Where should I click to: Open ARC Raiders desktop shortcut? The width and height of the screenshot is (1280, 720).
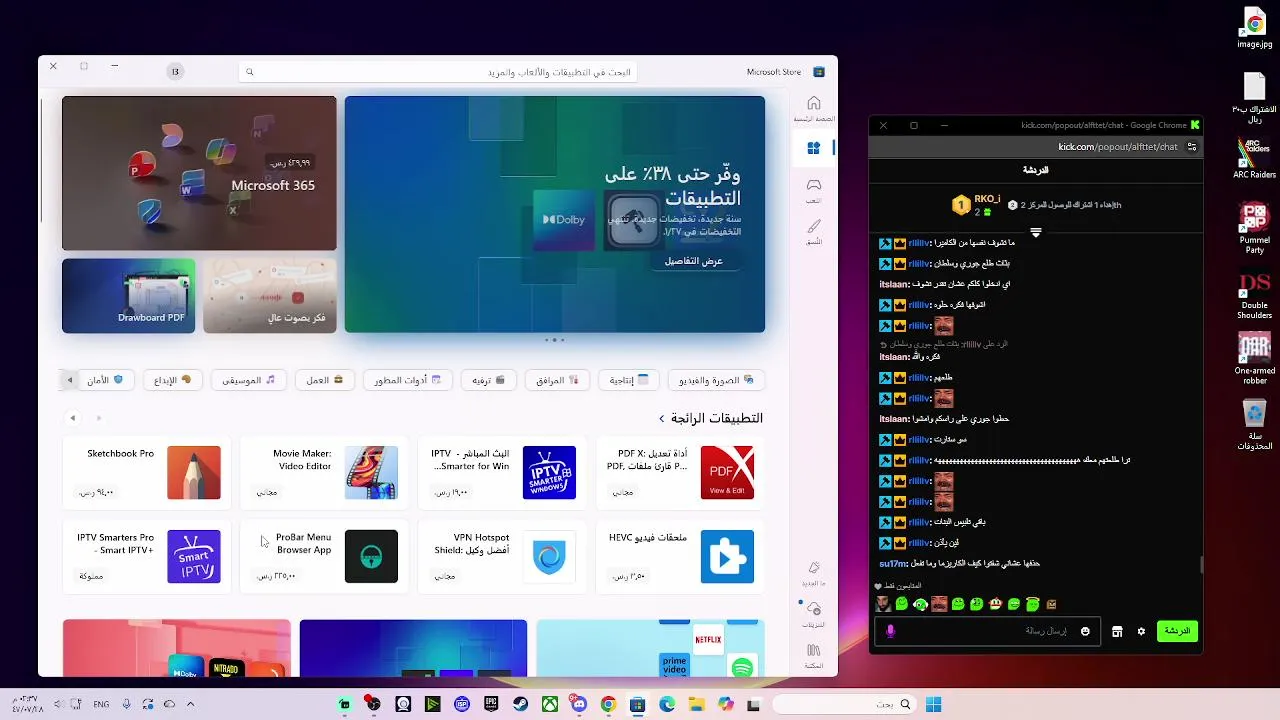pyautogui.click(x=1254, y=158)
